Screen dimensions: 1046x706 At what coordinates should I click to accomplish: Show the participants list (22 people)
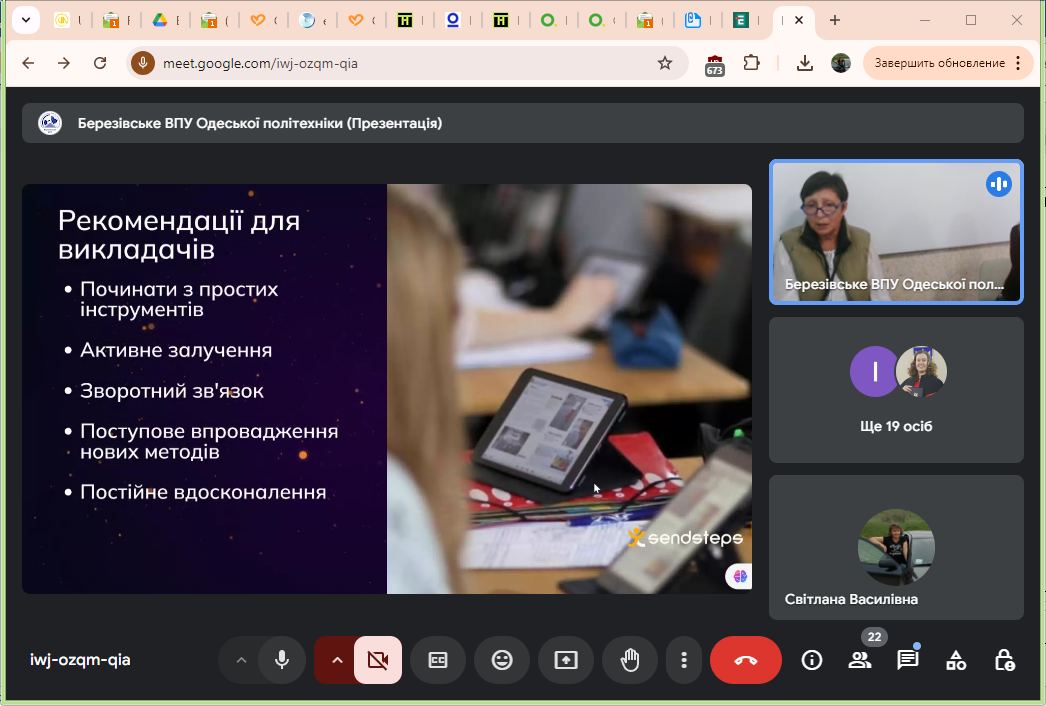(x=859, y=660)
